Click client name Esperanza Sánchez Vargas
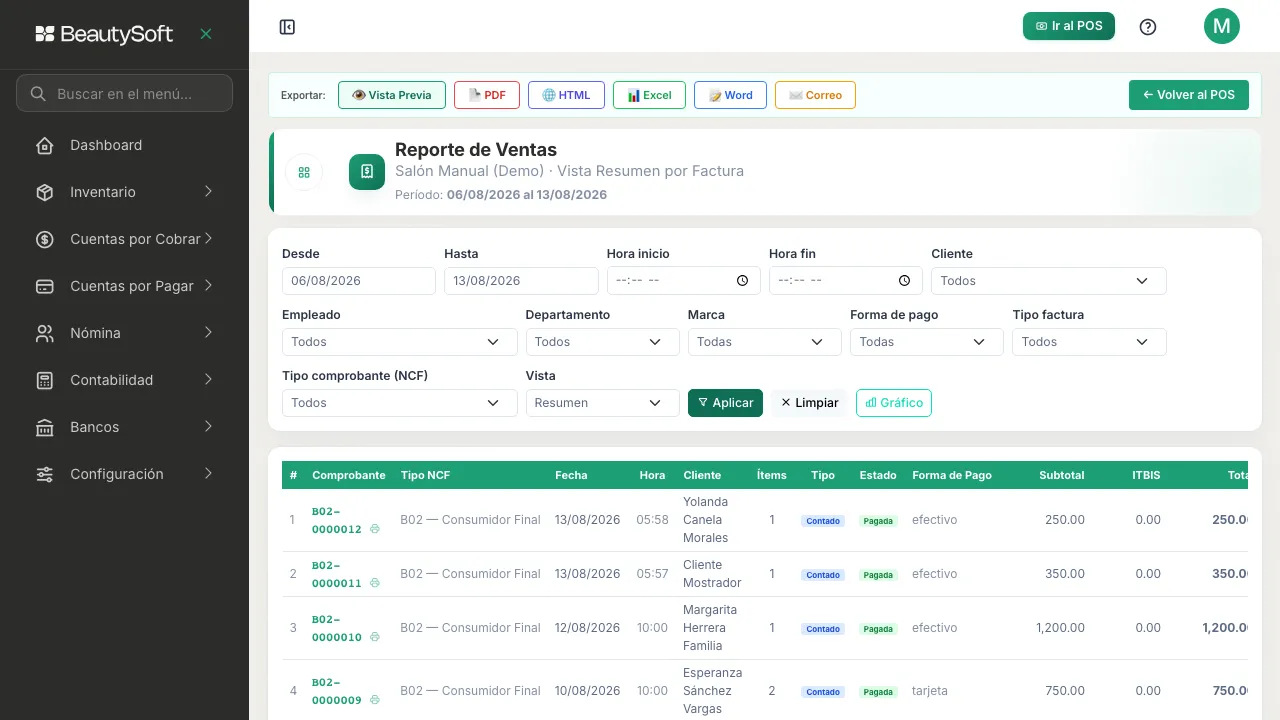Viewport: 1280px width, 720px height. (x=713, y=691)
